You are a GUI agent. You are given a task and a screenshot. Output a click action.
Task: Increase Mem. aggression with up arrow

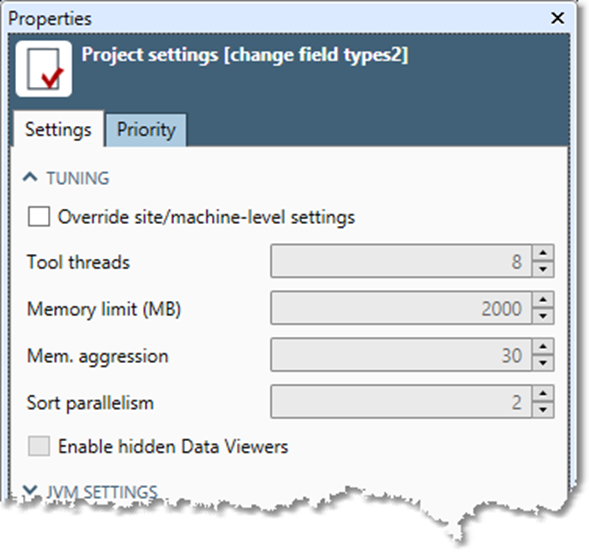543,347
